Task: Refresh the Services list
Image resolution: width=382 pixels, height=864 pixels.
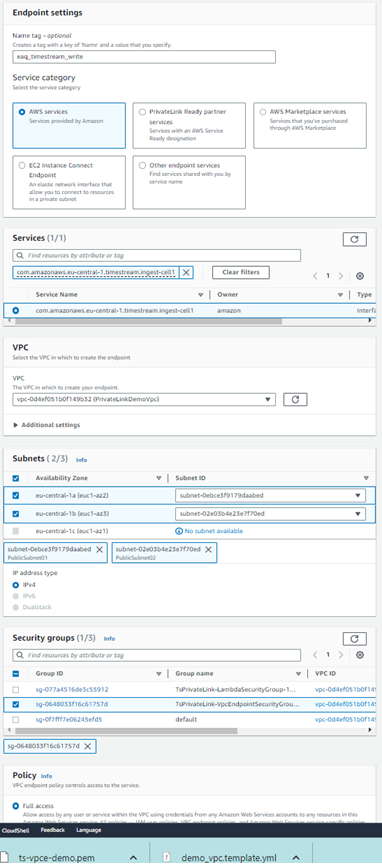Action: click(354, 239)
